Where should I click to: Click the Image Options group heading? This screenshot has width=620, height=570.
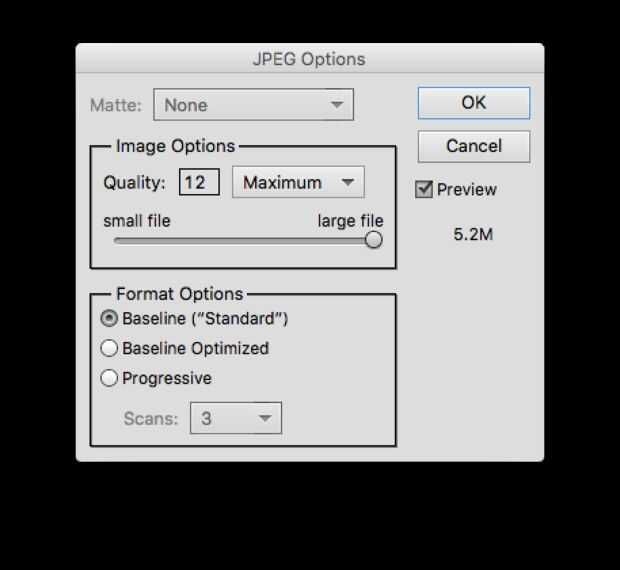175,146
